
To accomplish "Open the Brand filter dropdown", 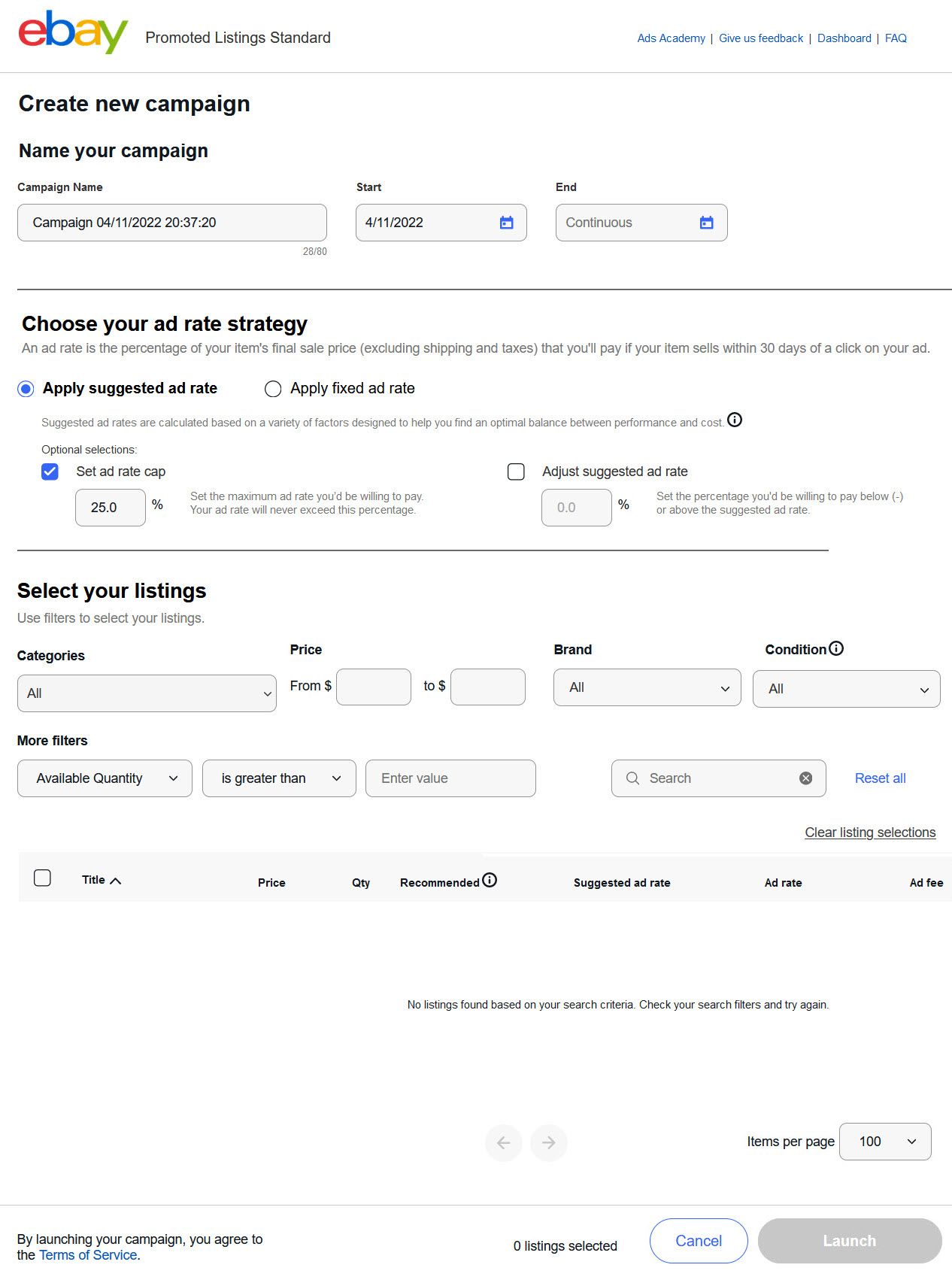I will [647, 687].
